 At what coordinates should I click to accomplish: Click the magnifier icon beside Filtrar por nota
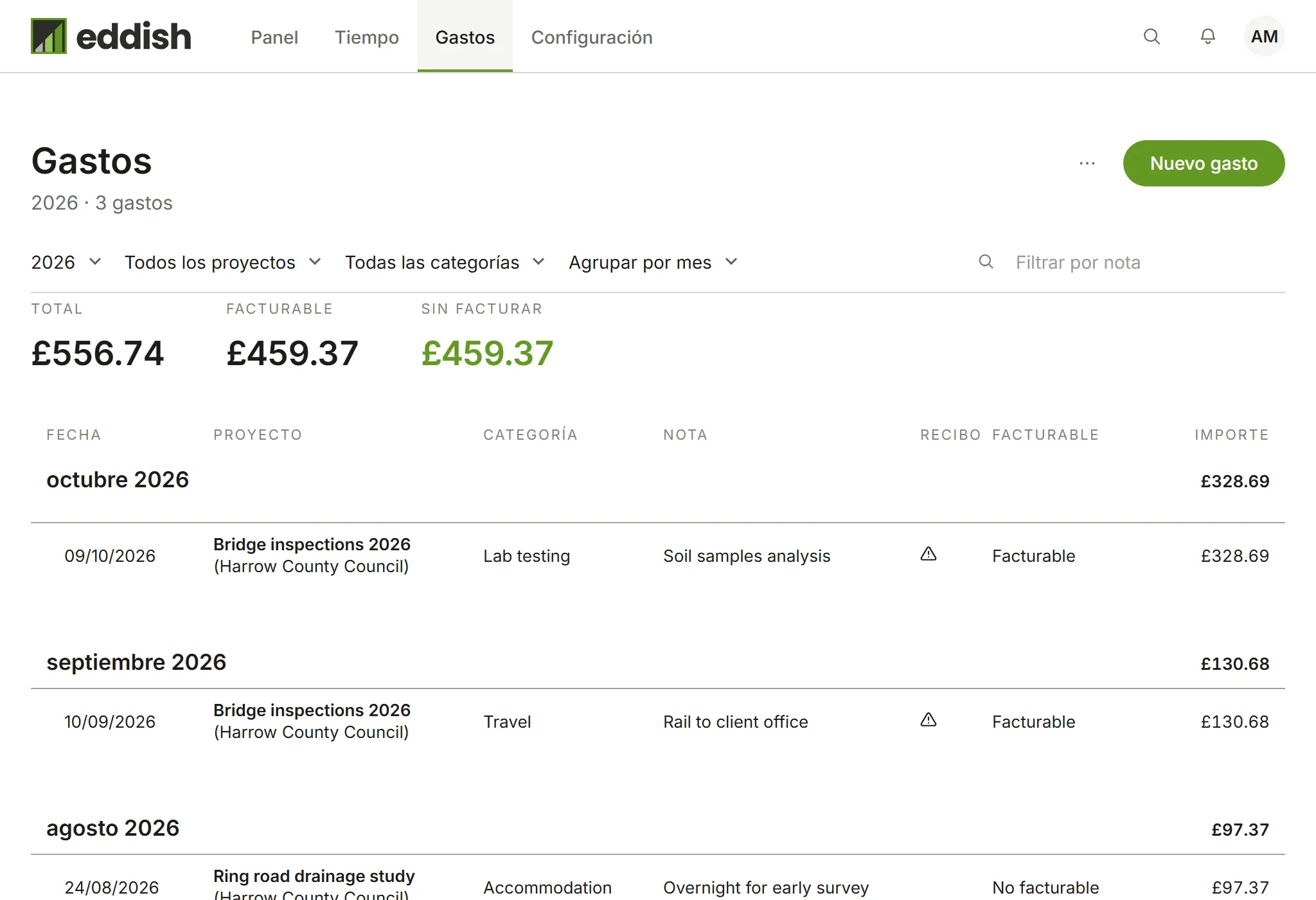986,262
